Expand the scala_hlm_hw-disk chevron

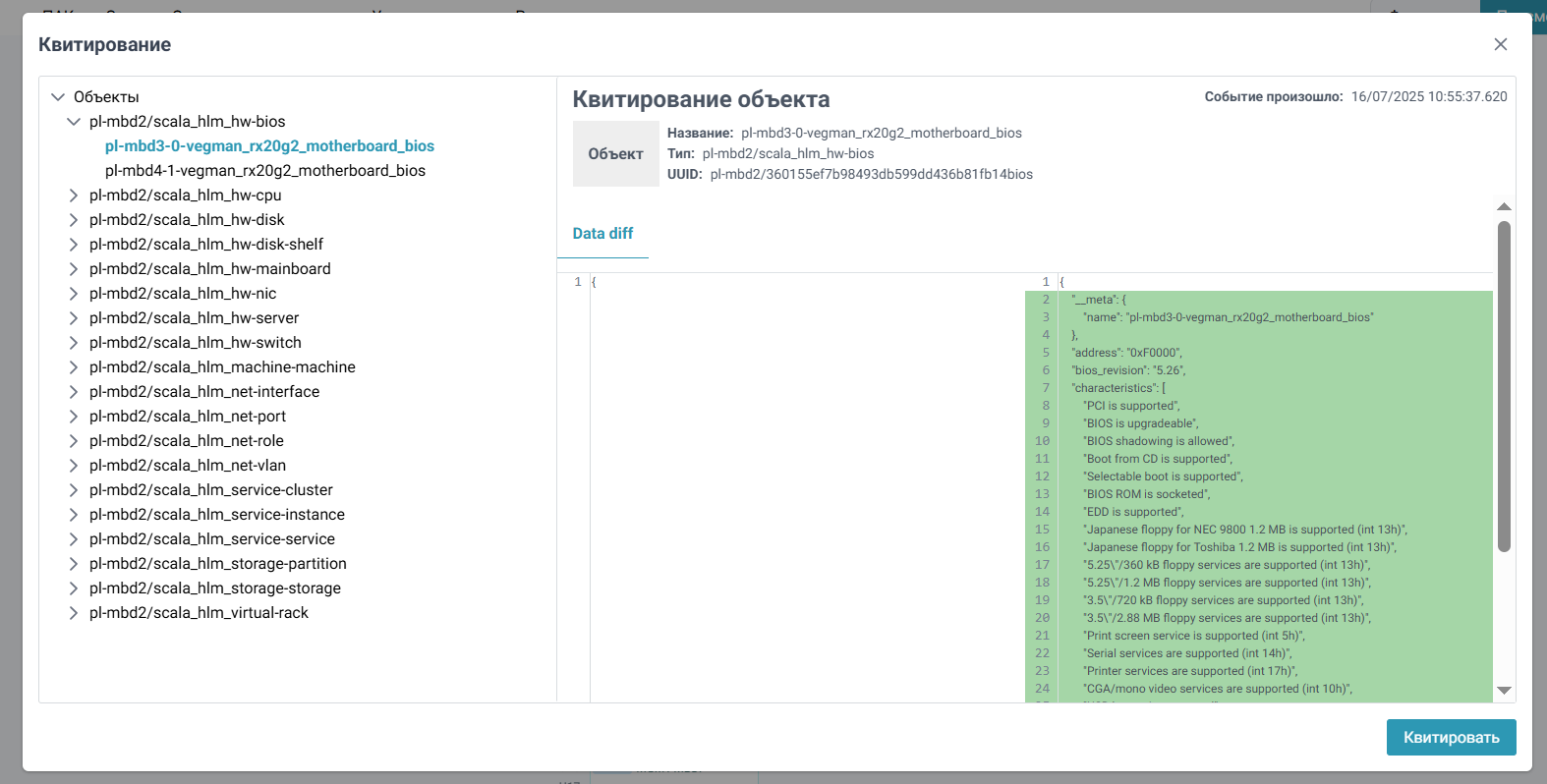(74, 220)
